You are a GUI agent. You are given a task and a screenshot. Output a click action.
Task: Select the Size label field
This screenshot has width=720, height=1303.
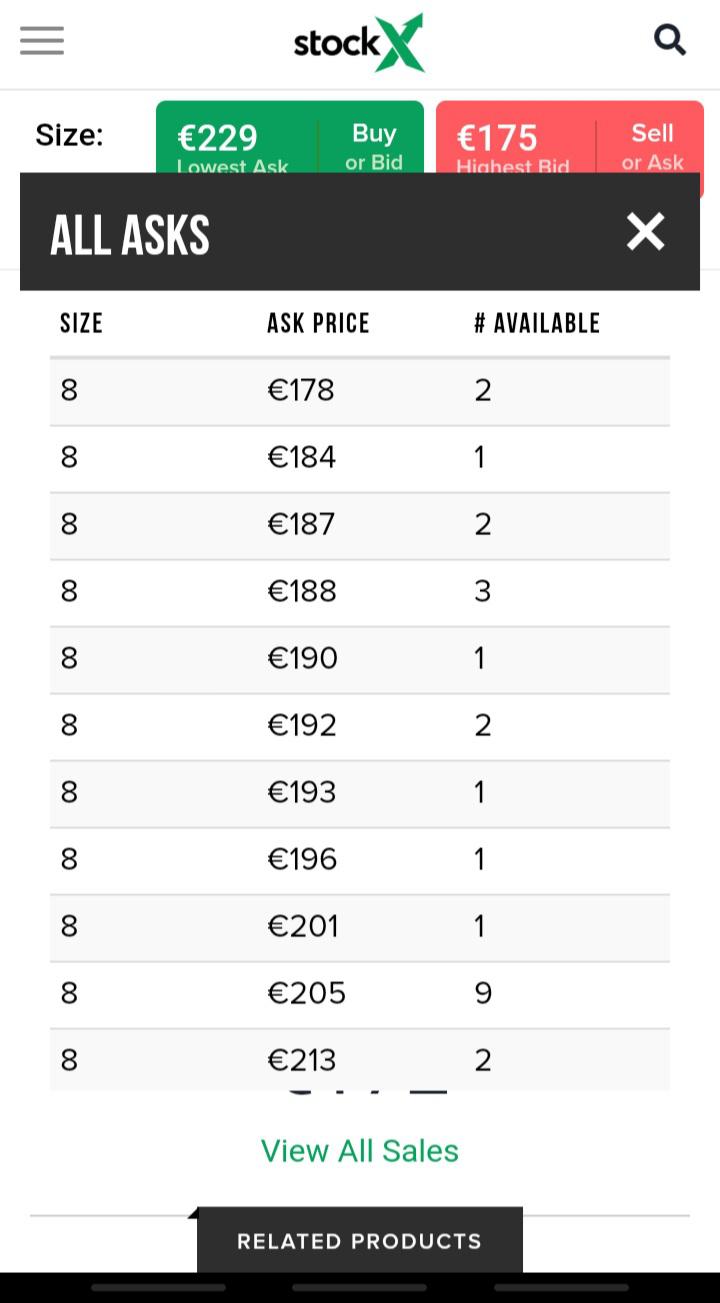click(x=68, y=134)
